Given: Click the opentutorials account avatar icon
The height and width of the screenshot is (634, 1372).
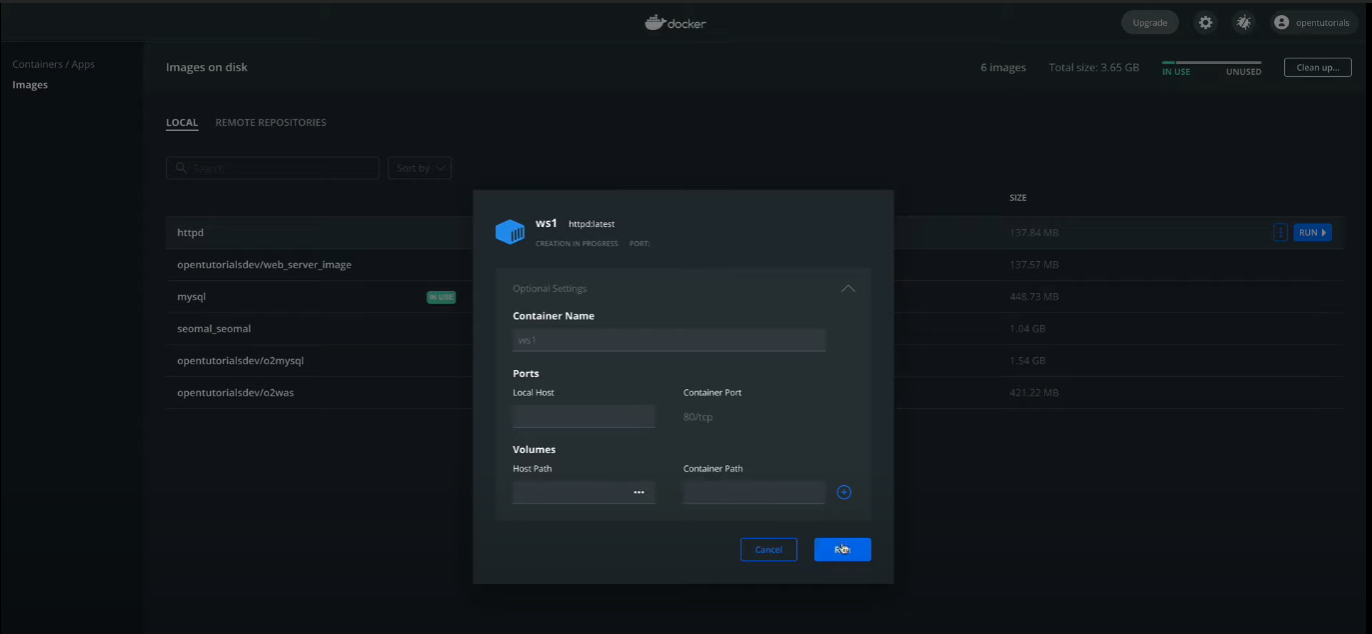Looking at the screenshot, I should 1281,22.
